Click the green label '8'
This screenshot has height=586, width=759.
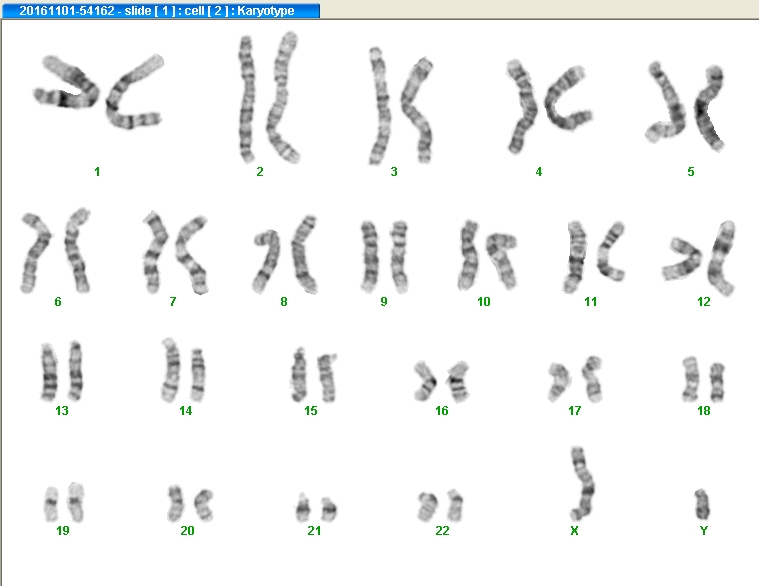[284, 302]
